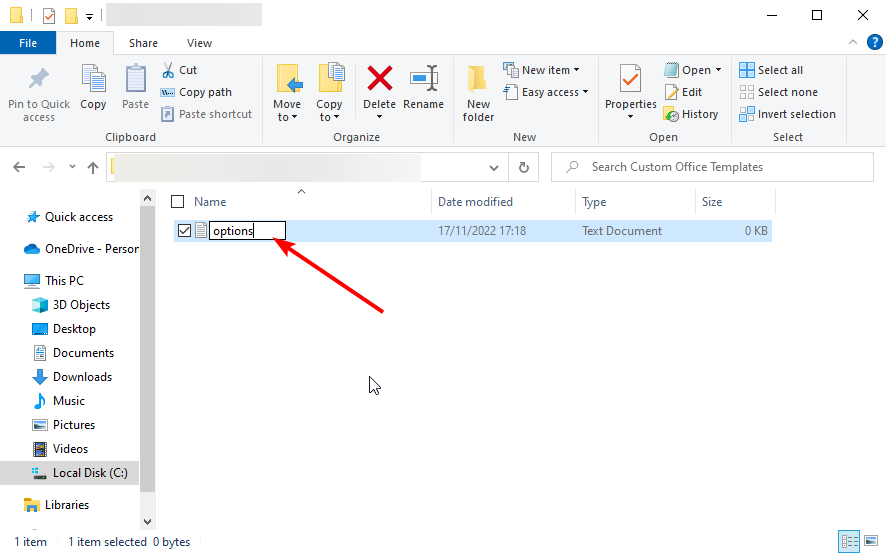Select Local Disk (C:)
The height and width of the screenshot is (554, 886).
point(69,473)
